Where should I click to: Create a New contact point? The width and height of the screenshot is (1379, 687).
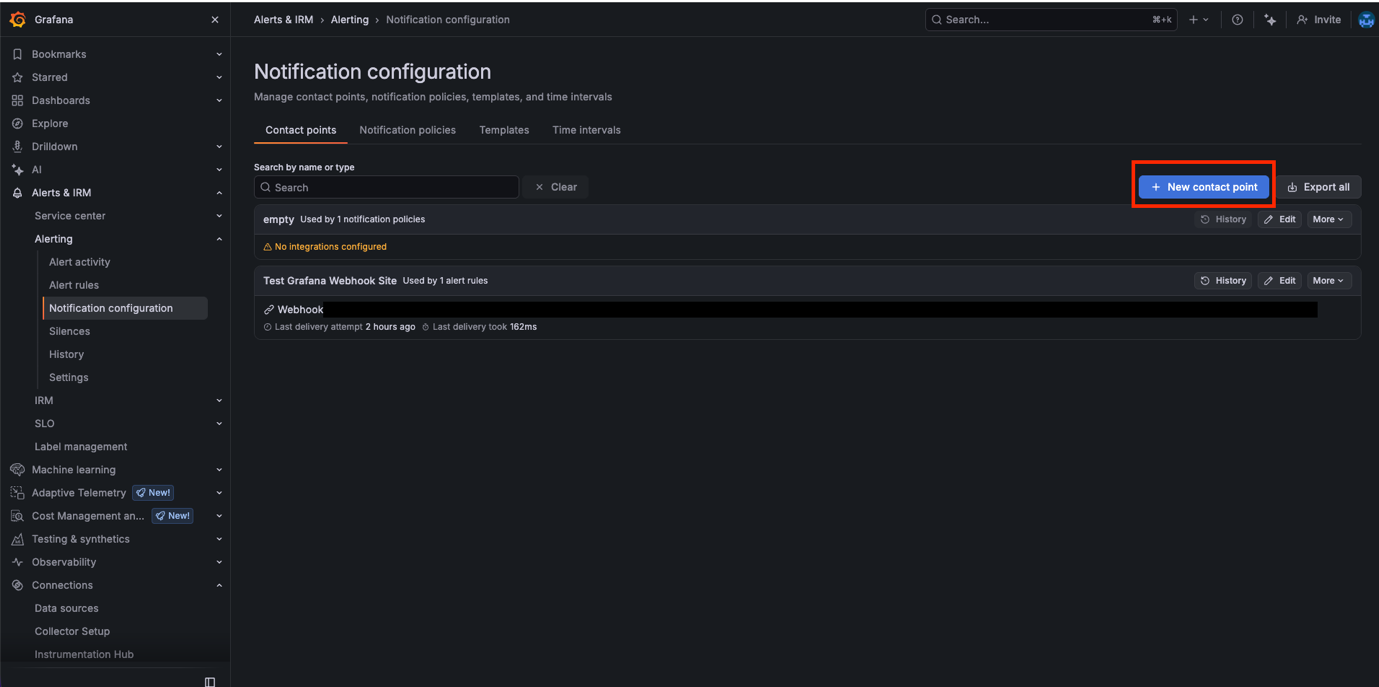click(1204, 187)
